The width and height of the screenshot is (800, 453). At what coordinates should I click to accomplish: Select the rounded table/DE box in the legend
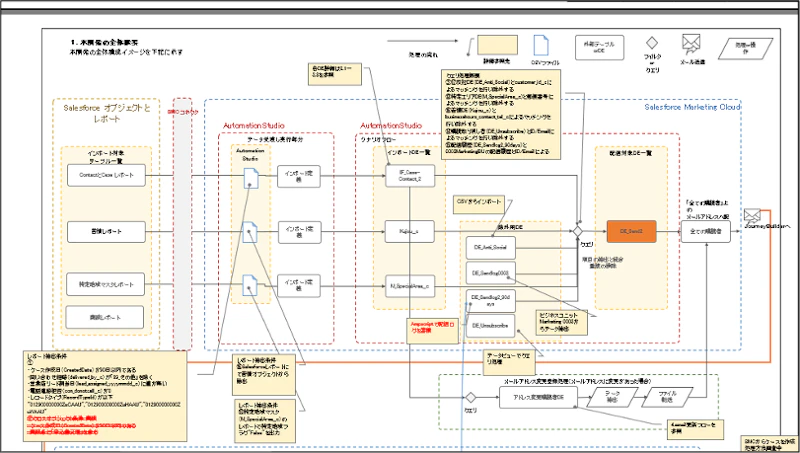[599, 47]
